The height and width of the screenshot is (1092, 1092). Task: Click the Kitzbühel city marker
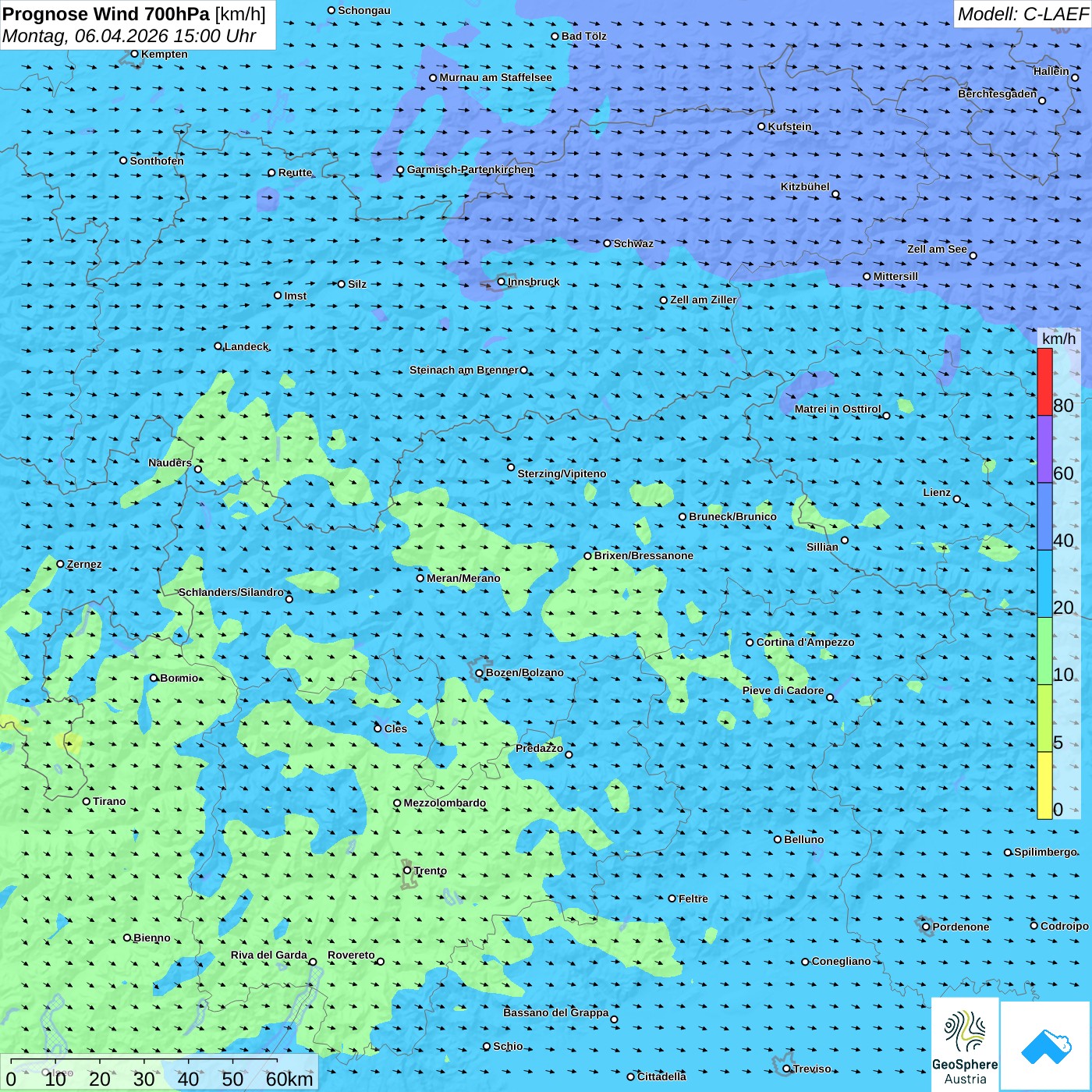[835, 194]
